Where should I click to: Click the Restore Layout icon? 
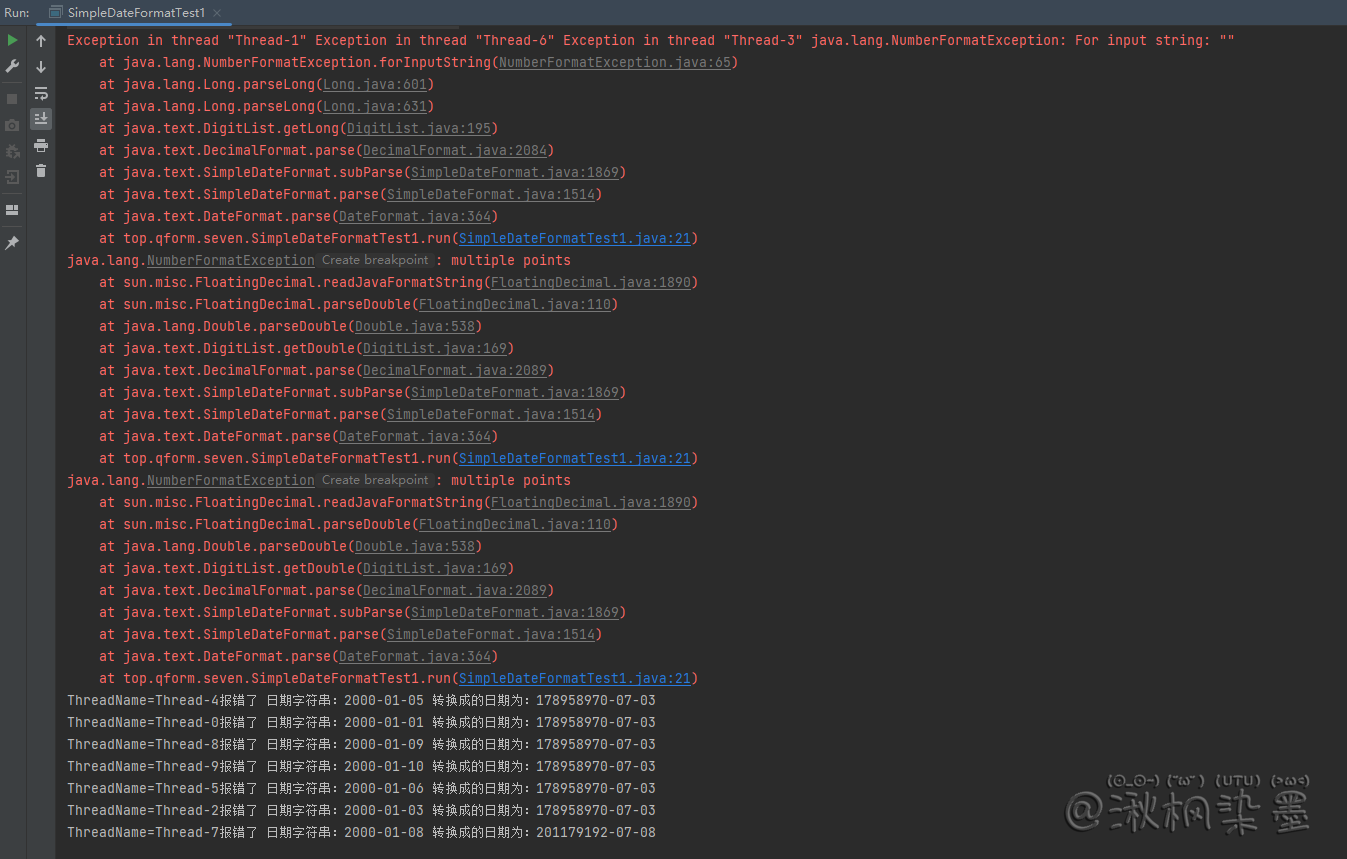pyautogui.click(x=12, y=210)
